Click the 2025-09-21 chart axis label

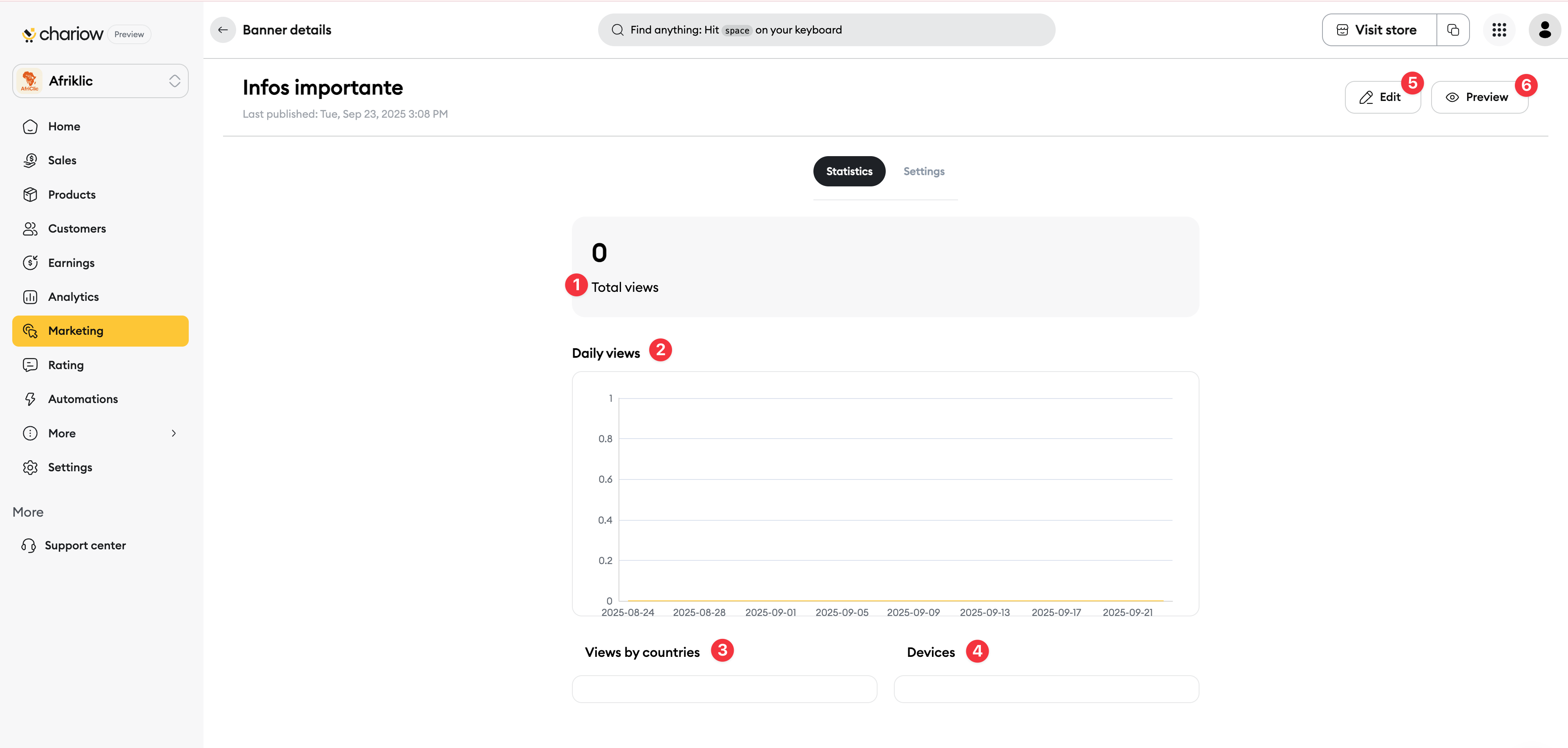[1127, 613]
